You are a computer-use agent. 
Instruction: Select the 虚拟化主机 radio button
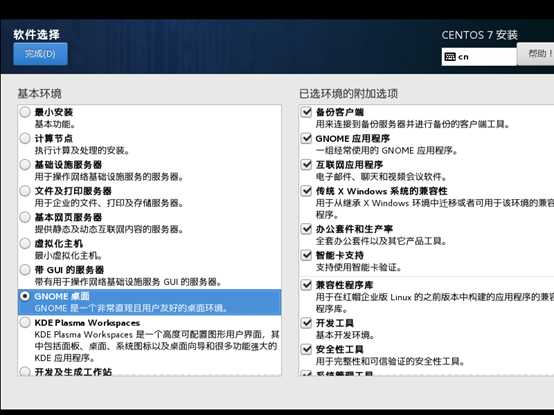tap(25, 244)
